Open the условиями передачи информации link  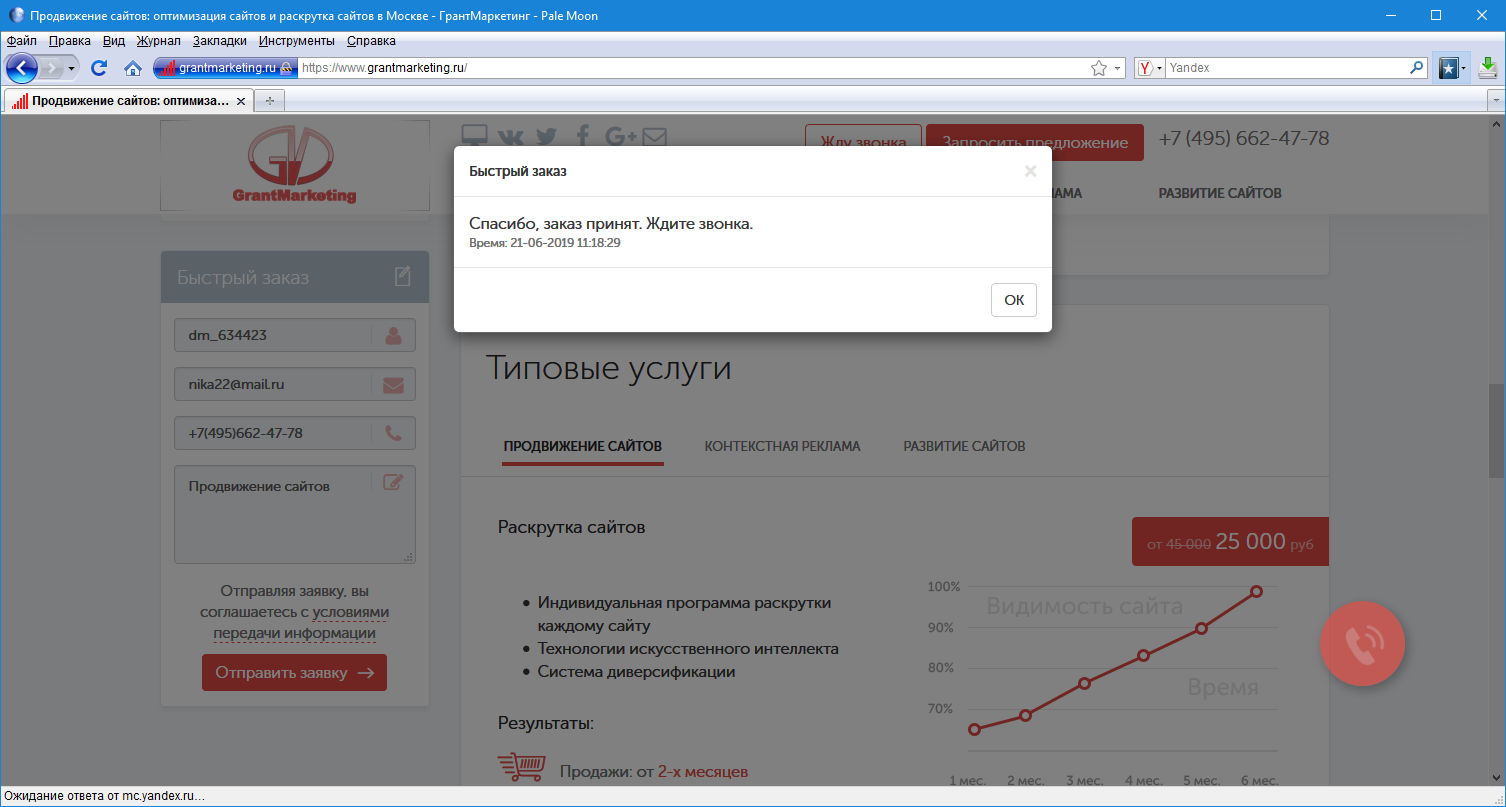click(300, 623)
